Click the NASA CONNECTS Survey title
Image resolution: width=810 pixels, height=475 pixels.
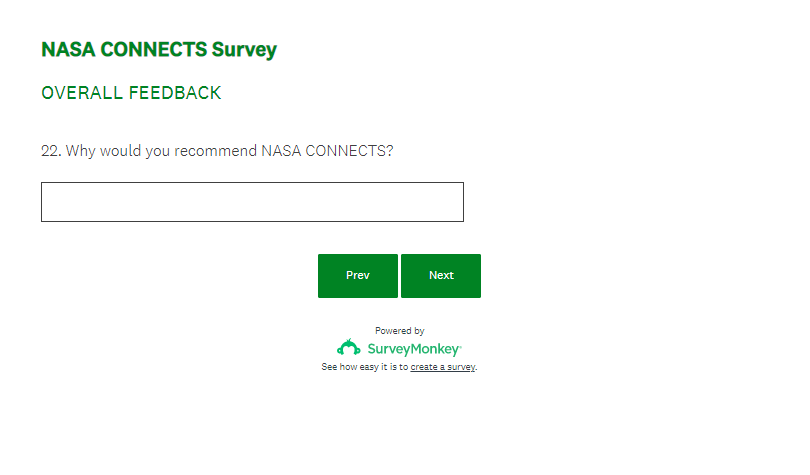coord(159,50)
